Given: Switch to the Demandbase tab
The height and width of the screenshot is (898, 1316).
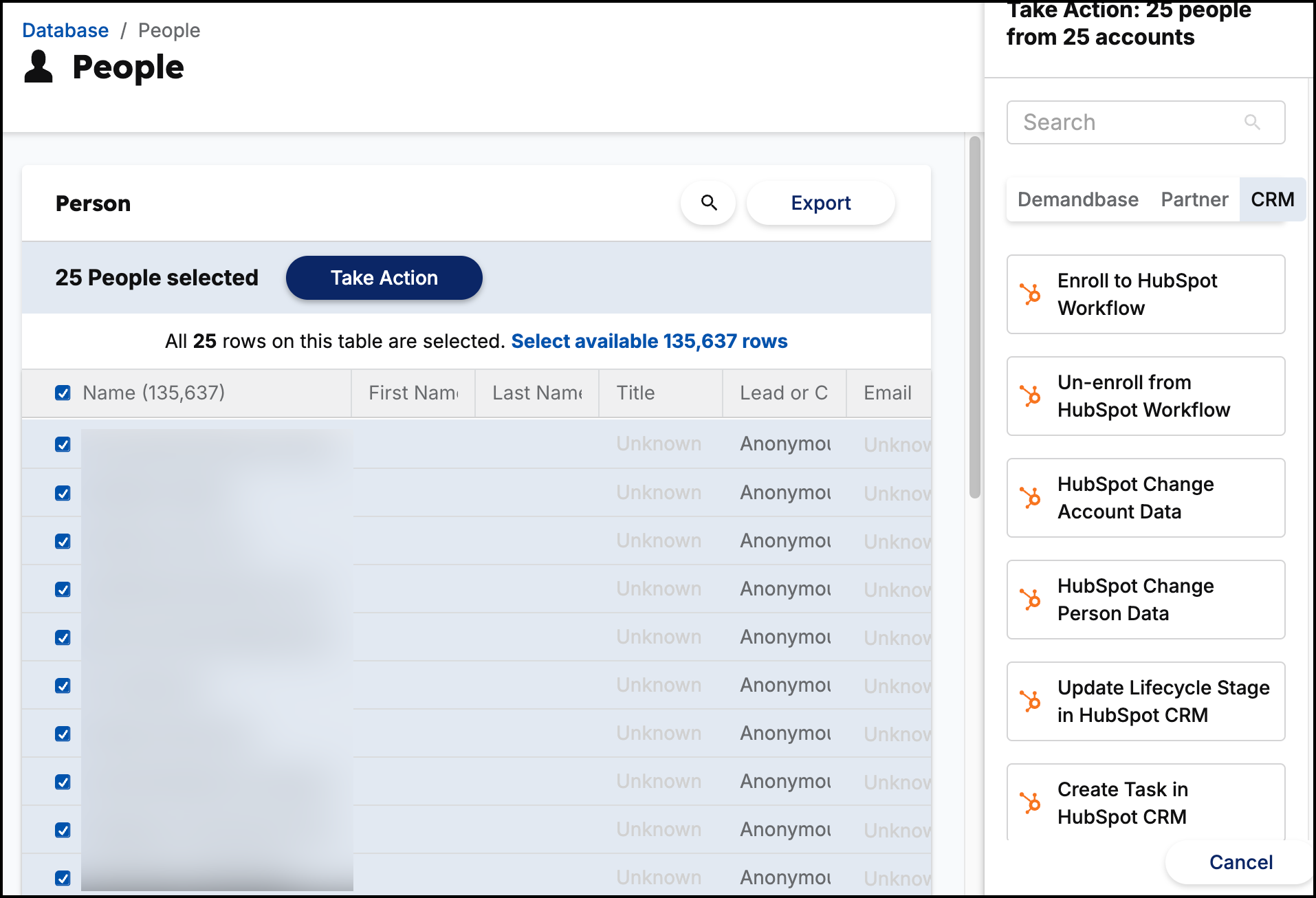Looking at the screenshot, I should (x=1077, y=199).
